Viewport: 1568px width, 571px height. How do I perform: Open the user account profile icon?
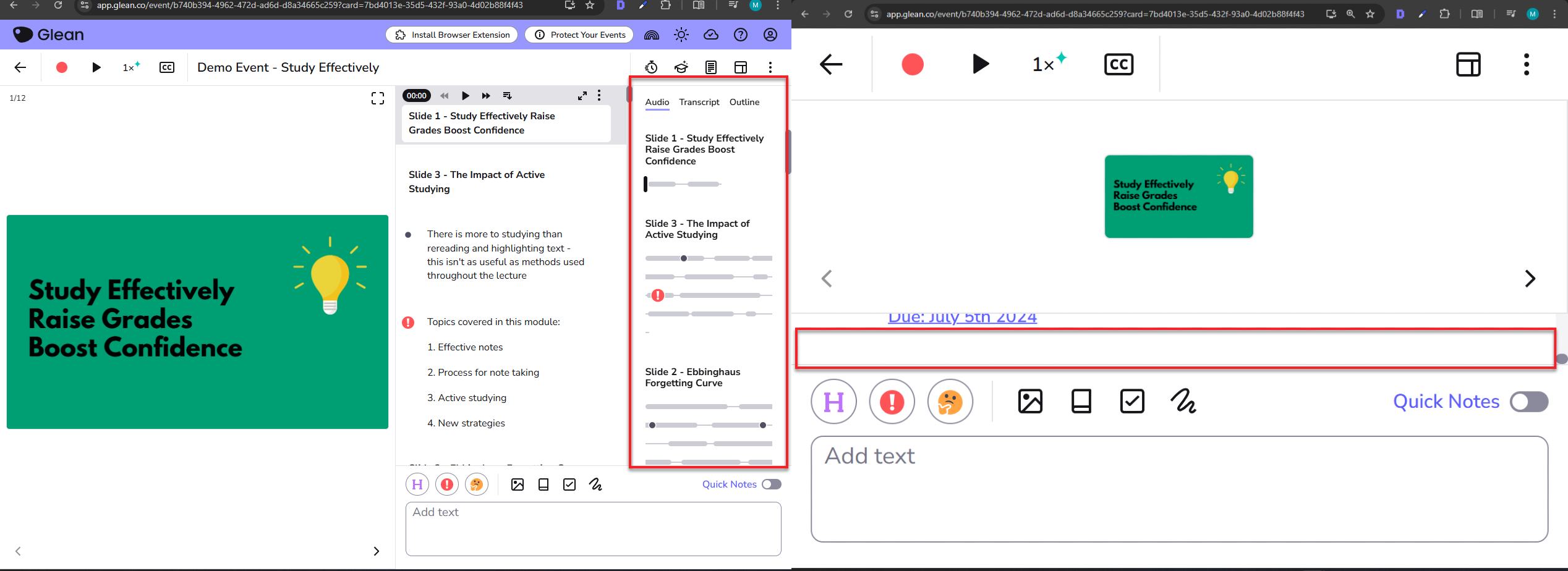click(x=770, y=35)
